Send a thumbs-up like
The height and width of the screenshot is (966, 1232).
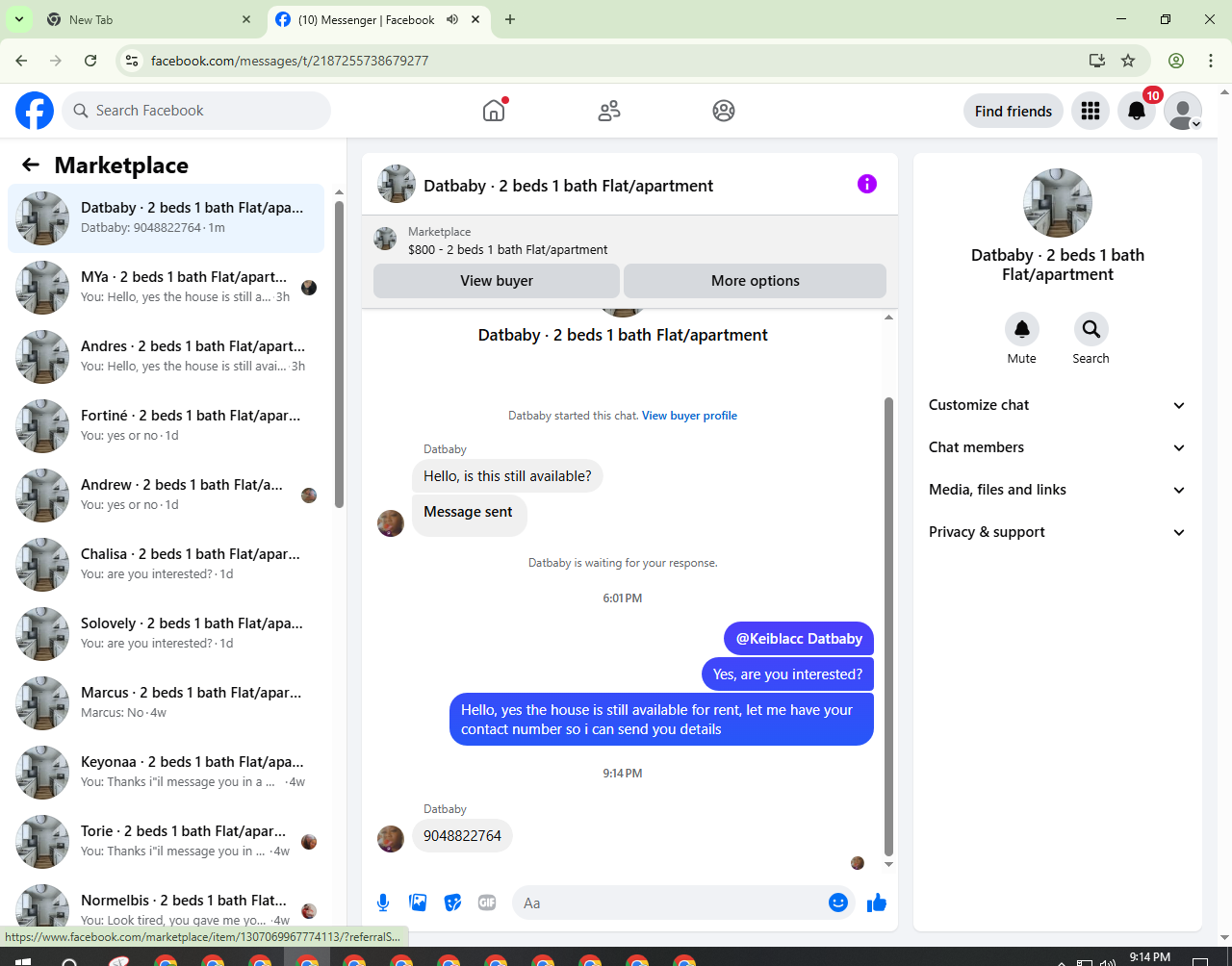point(877,902)
